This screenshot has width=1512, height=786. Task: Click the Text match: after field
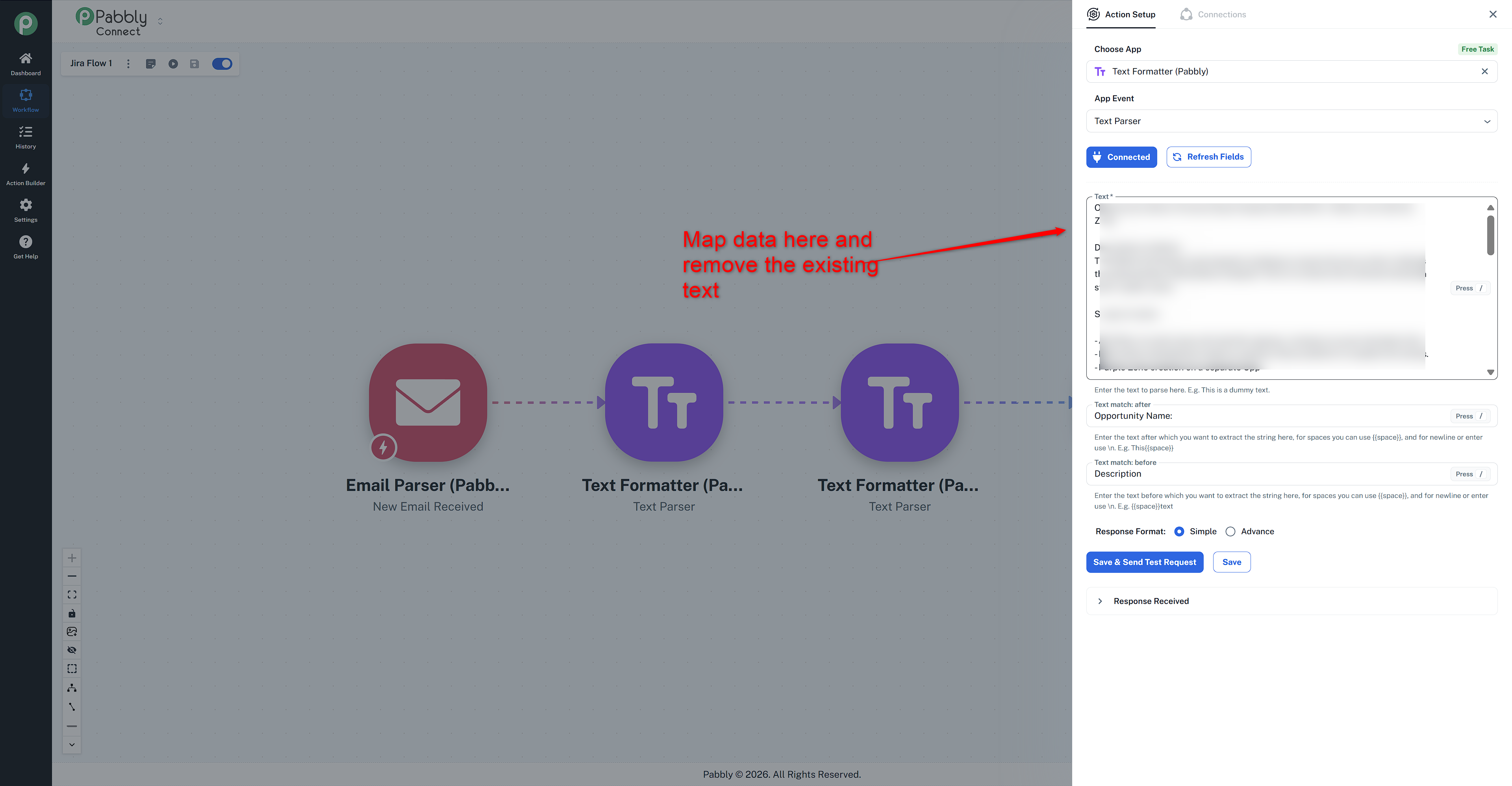(x=1291, y=416)
